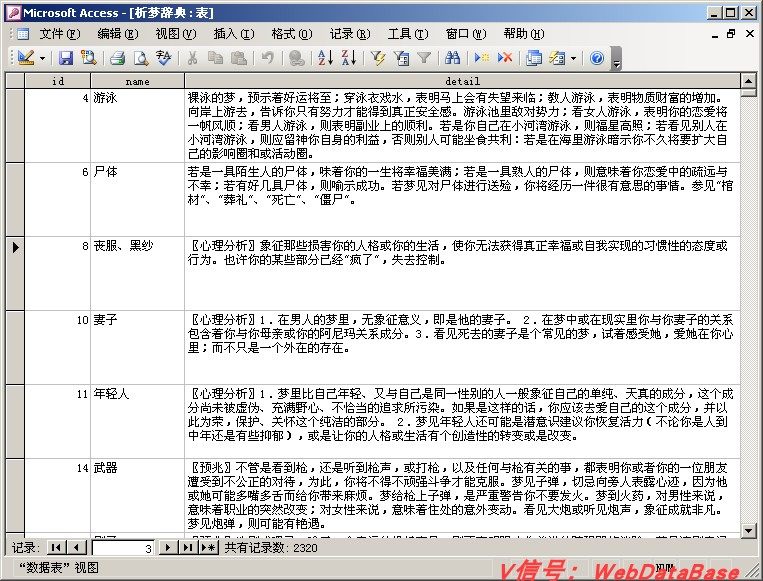Viewport: 763px width, 581px height.
Task: Click the name cell '年轻人'
Action: (x=137, y=421)
